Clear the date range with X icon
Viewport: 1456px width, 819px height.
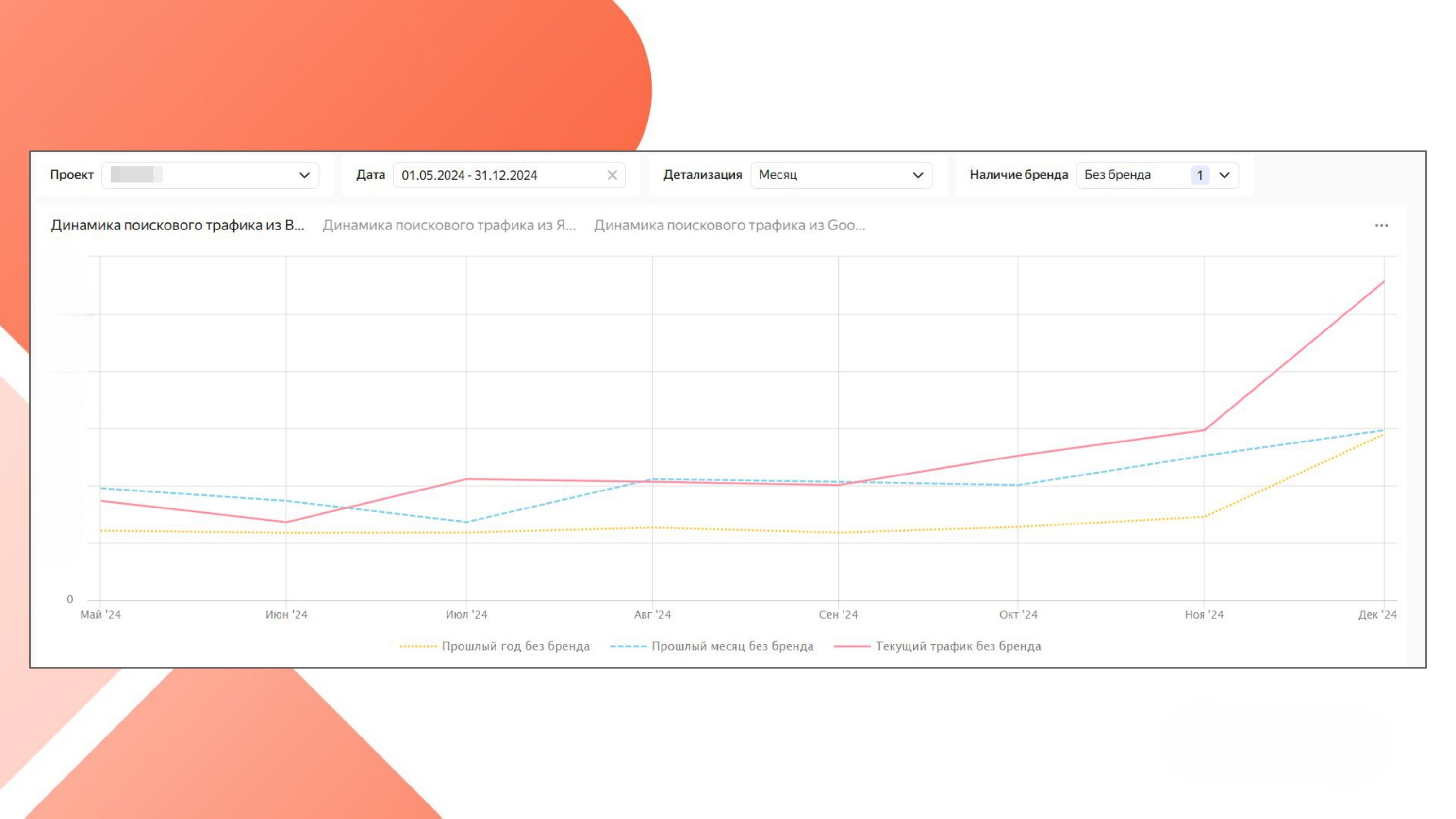612,175
